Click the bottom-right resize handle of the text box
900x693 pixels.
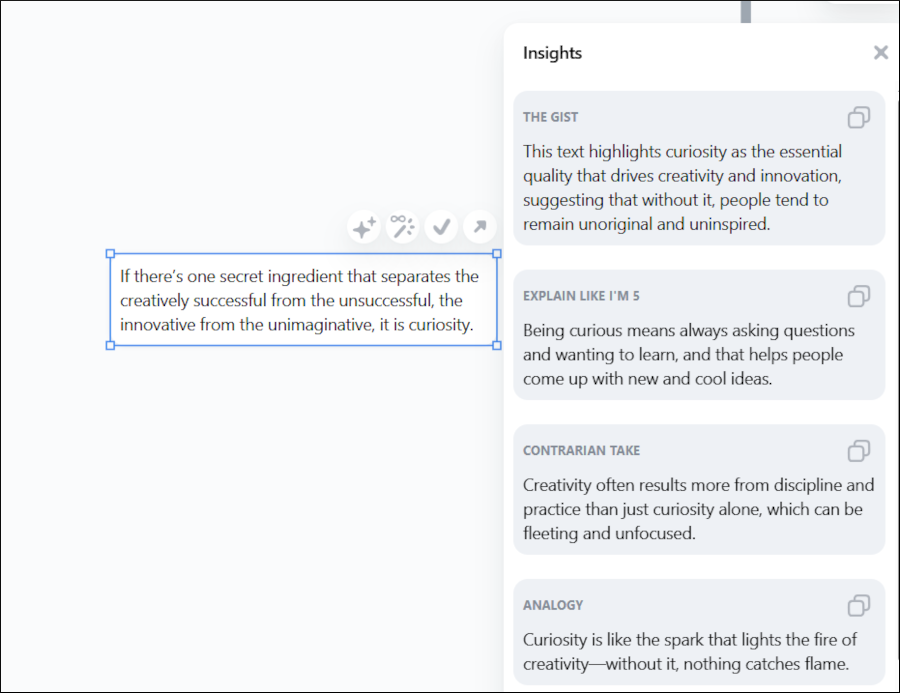[x=497, y=345]
